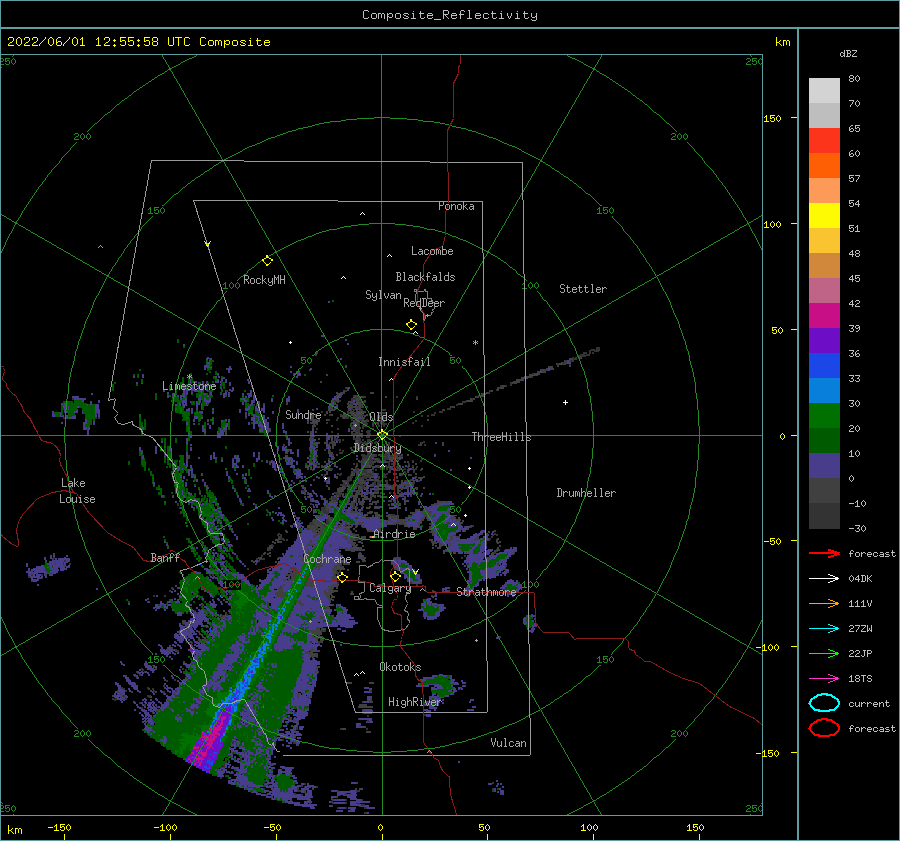Click the RockyMH label
This screenshot has width=900, height=841.
[x=264, y=280]
